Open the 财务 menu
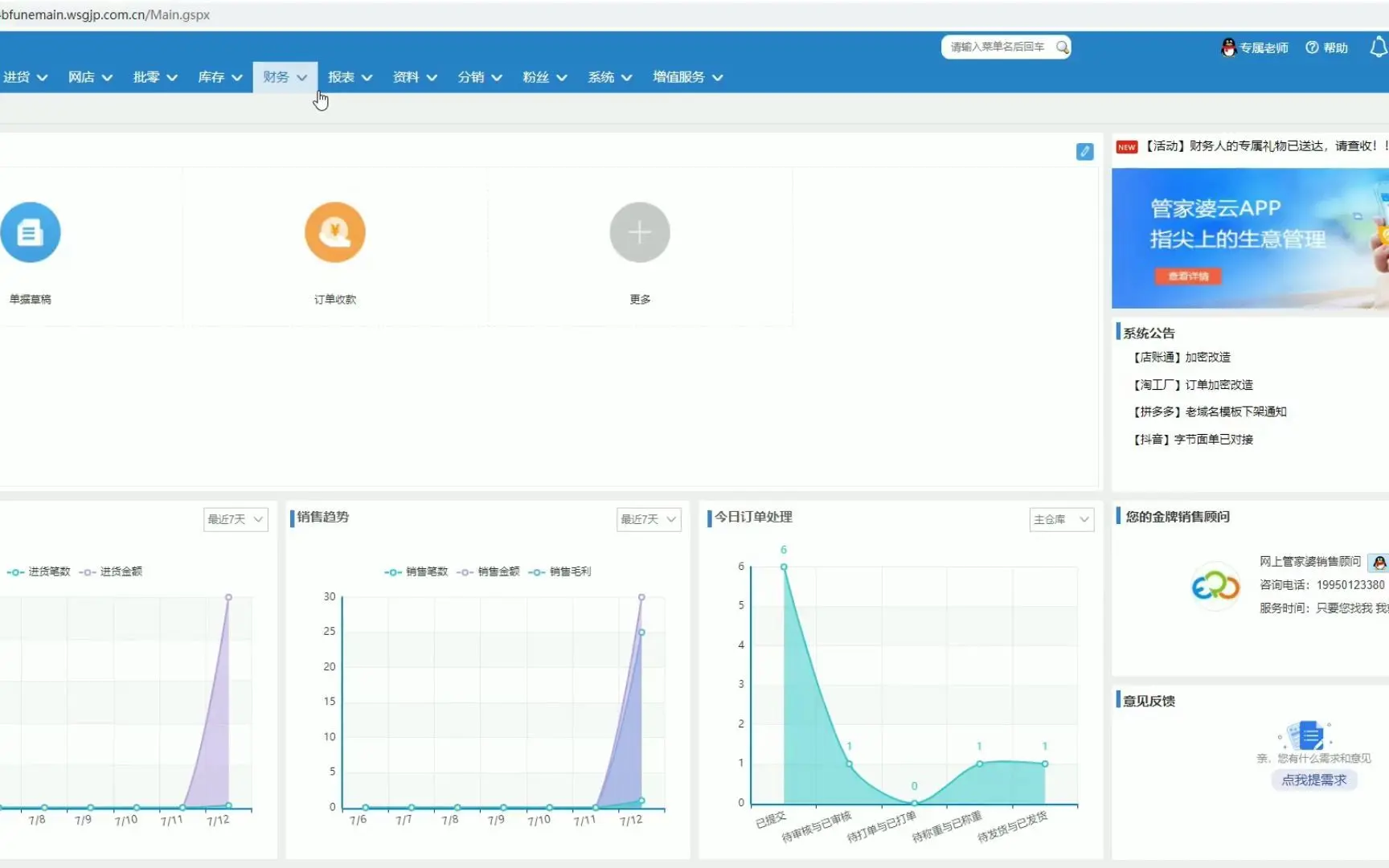The width and height of the screenshot is (1389, 868). click(x=285, y=77)
